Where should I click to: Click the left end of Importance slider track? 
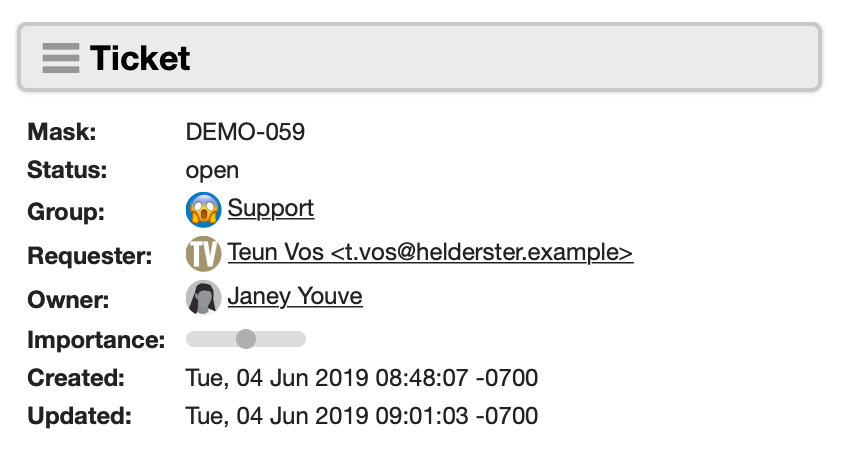(193, 339)
